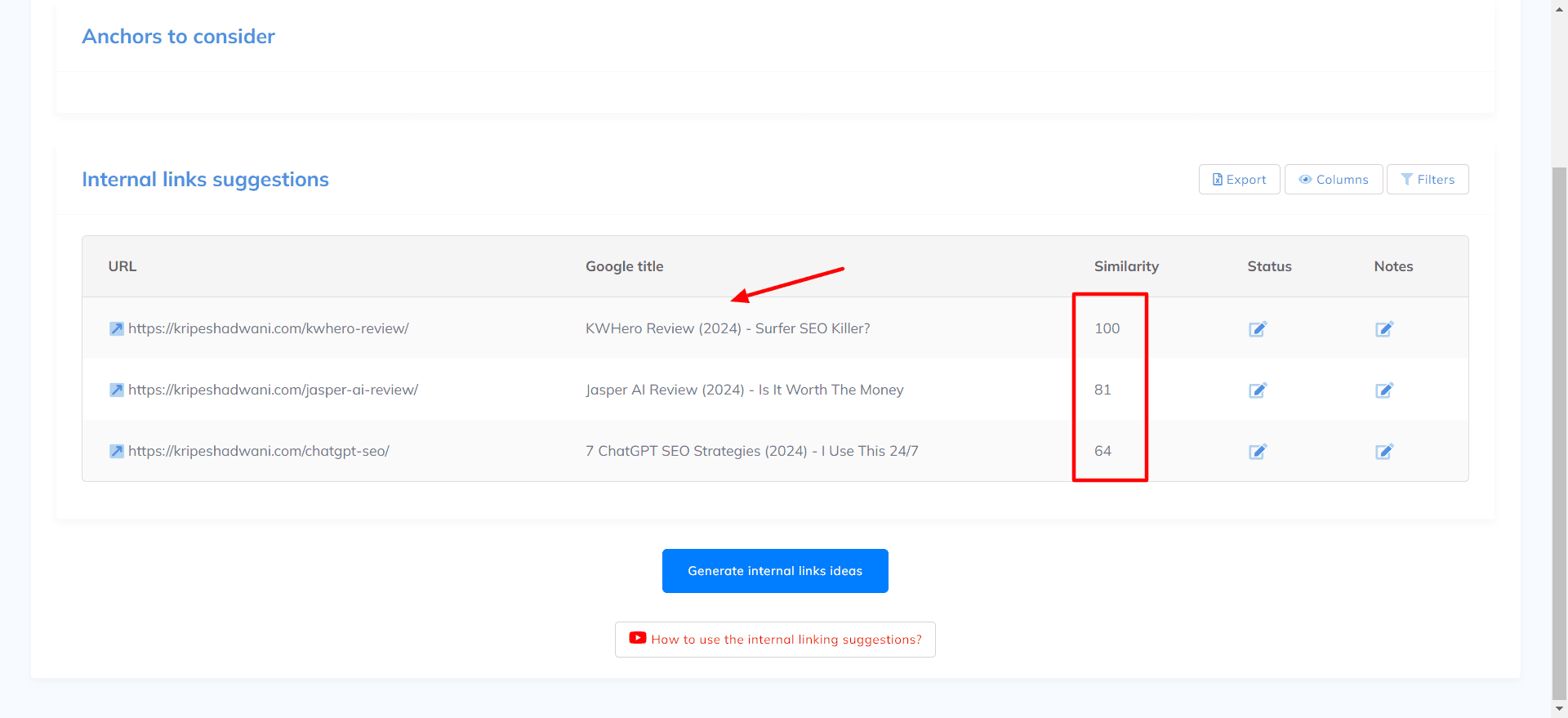
Task: Visit the kripeshadwani.com/chatgpt-seo/ link
Action: 259,451
